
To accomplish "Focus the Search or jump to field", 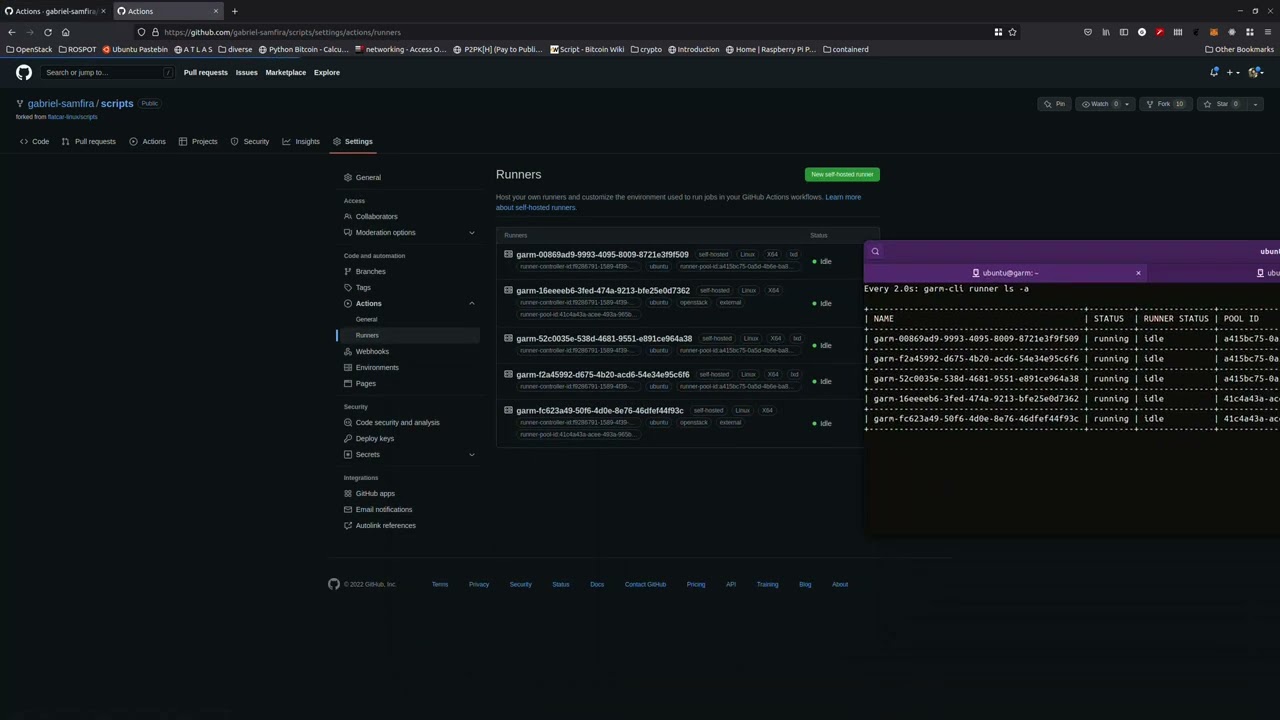I will click(109, 72).
